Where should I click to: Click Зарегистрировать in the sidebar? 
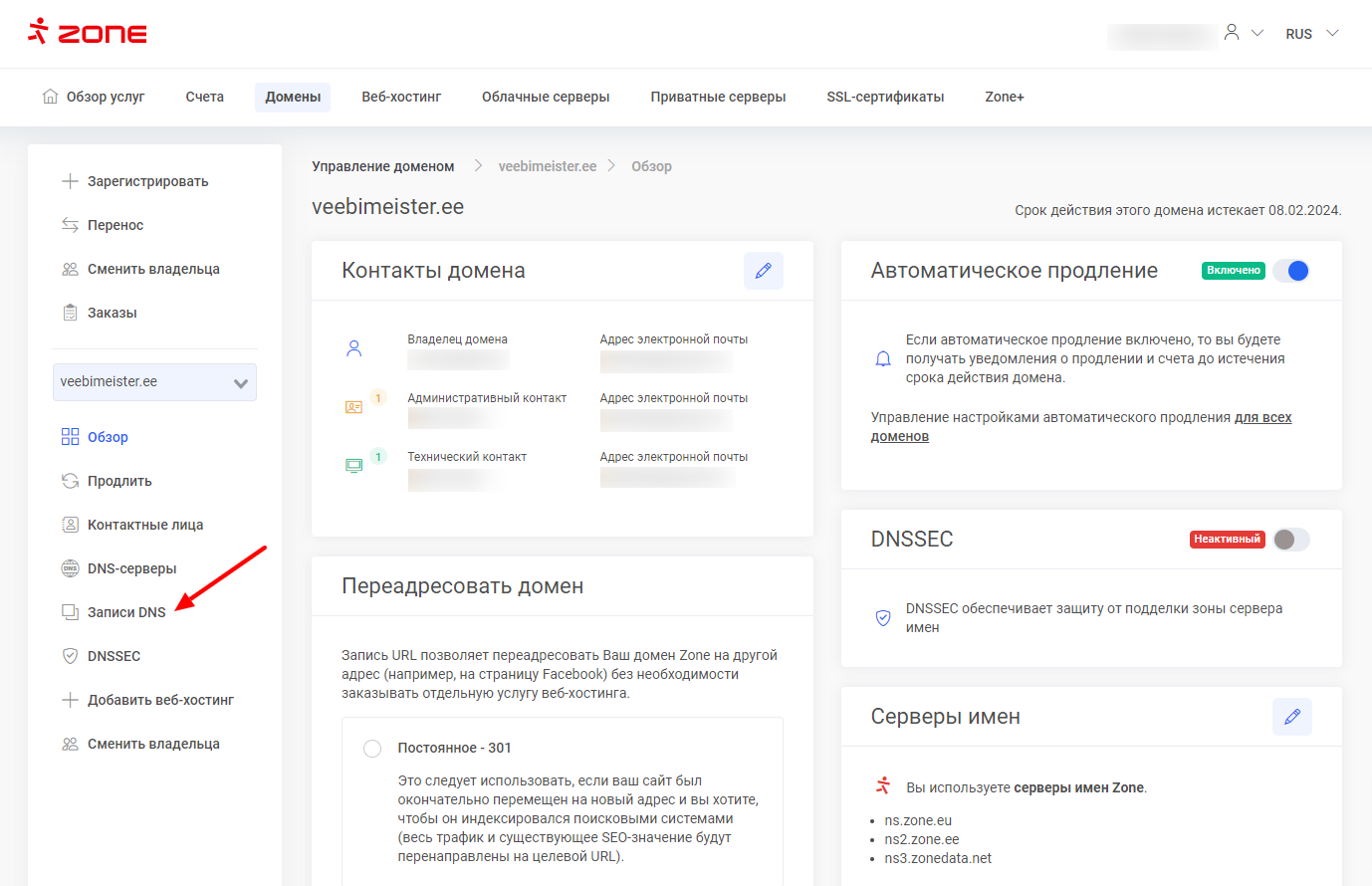click(x=147, y=181)
